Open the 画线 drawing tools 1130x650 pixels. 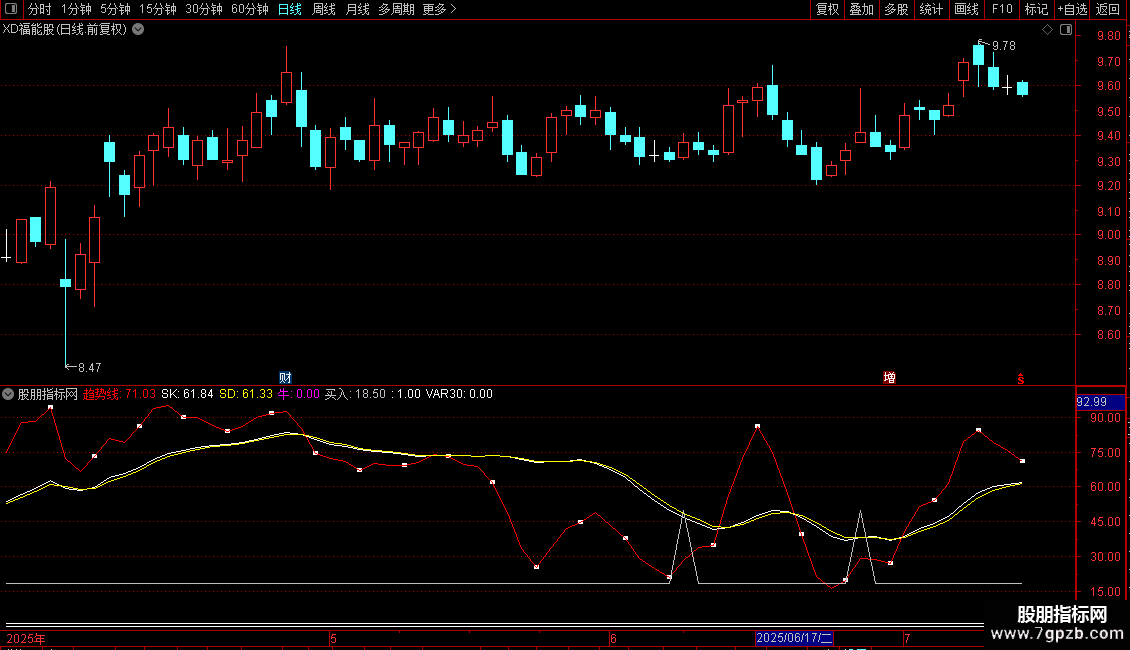click(x=966, y=9)
